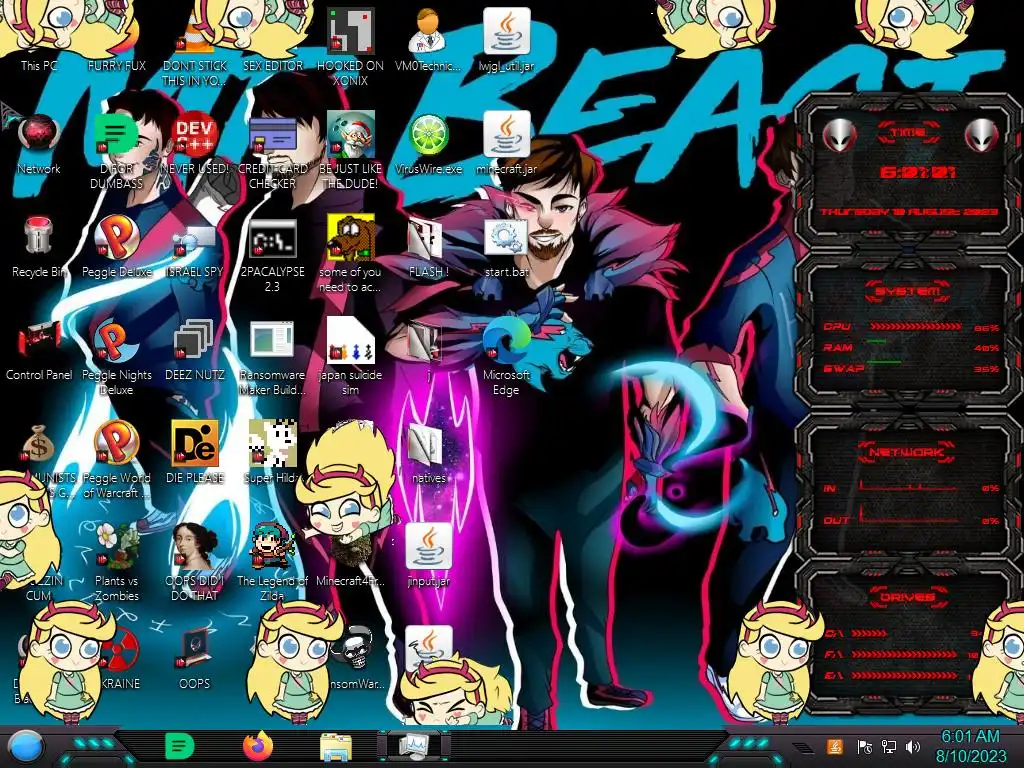
Task: Select the VirusWire.exe lime icon
Action: pyautogui.click(x=428, y=144)
